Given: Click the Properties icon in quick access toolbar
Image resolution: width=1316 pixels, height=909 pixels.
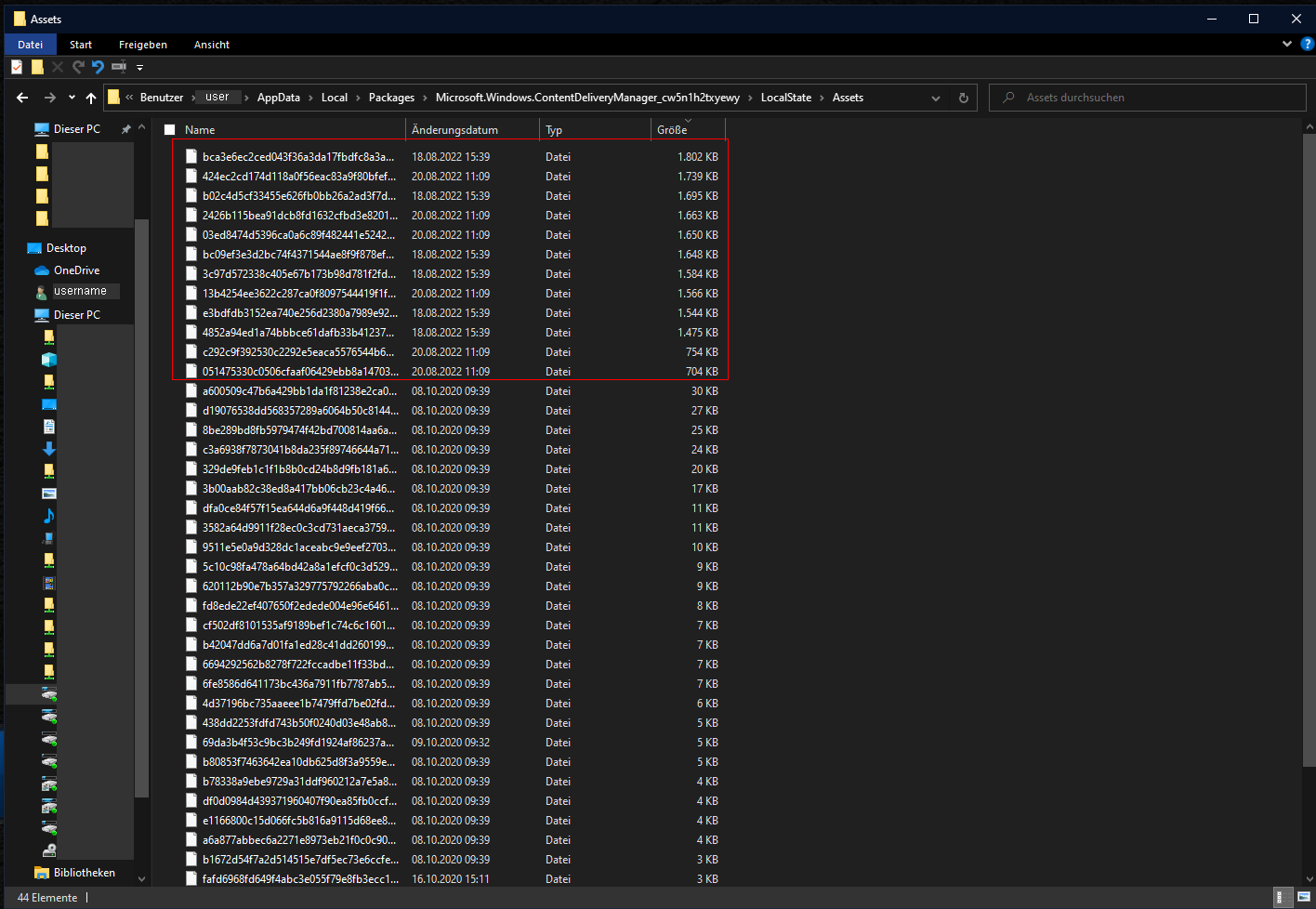Looking at the screenshot, I should [x=17, y=67].
